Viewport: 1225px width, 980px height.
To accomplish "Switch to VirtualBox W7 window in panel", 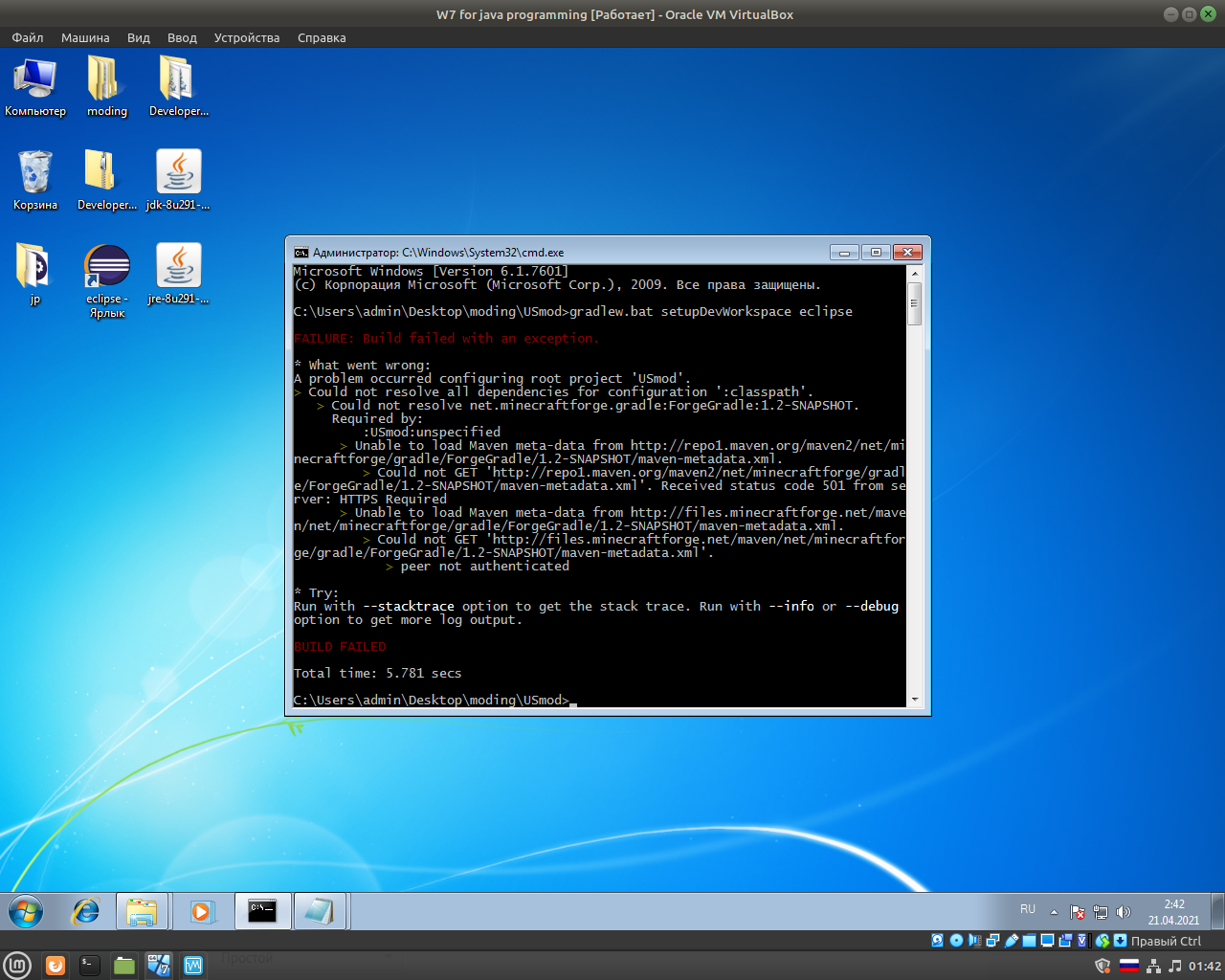I will pyautogui.click(x=159, y=966).
